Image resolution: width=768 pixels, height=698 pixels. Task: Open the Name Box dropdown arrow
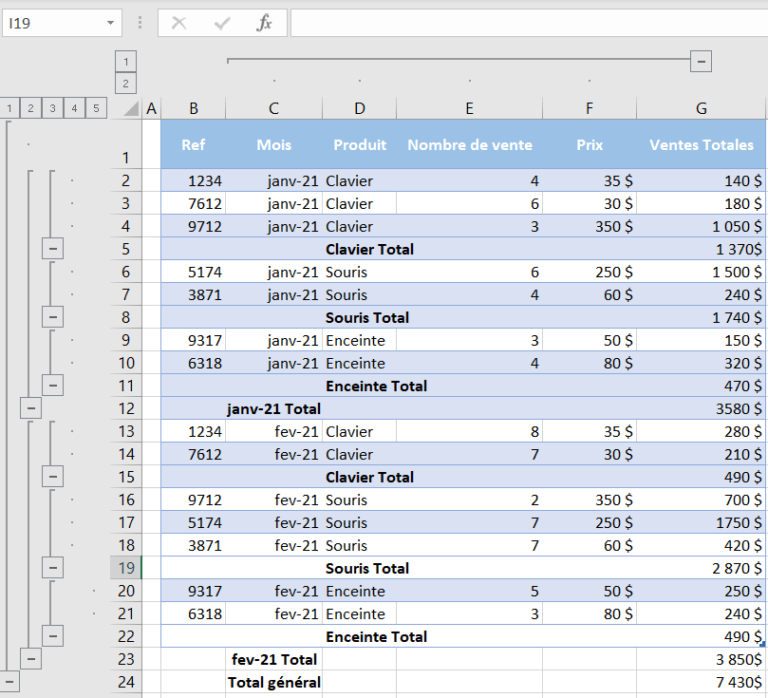111,23
